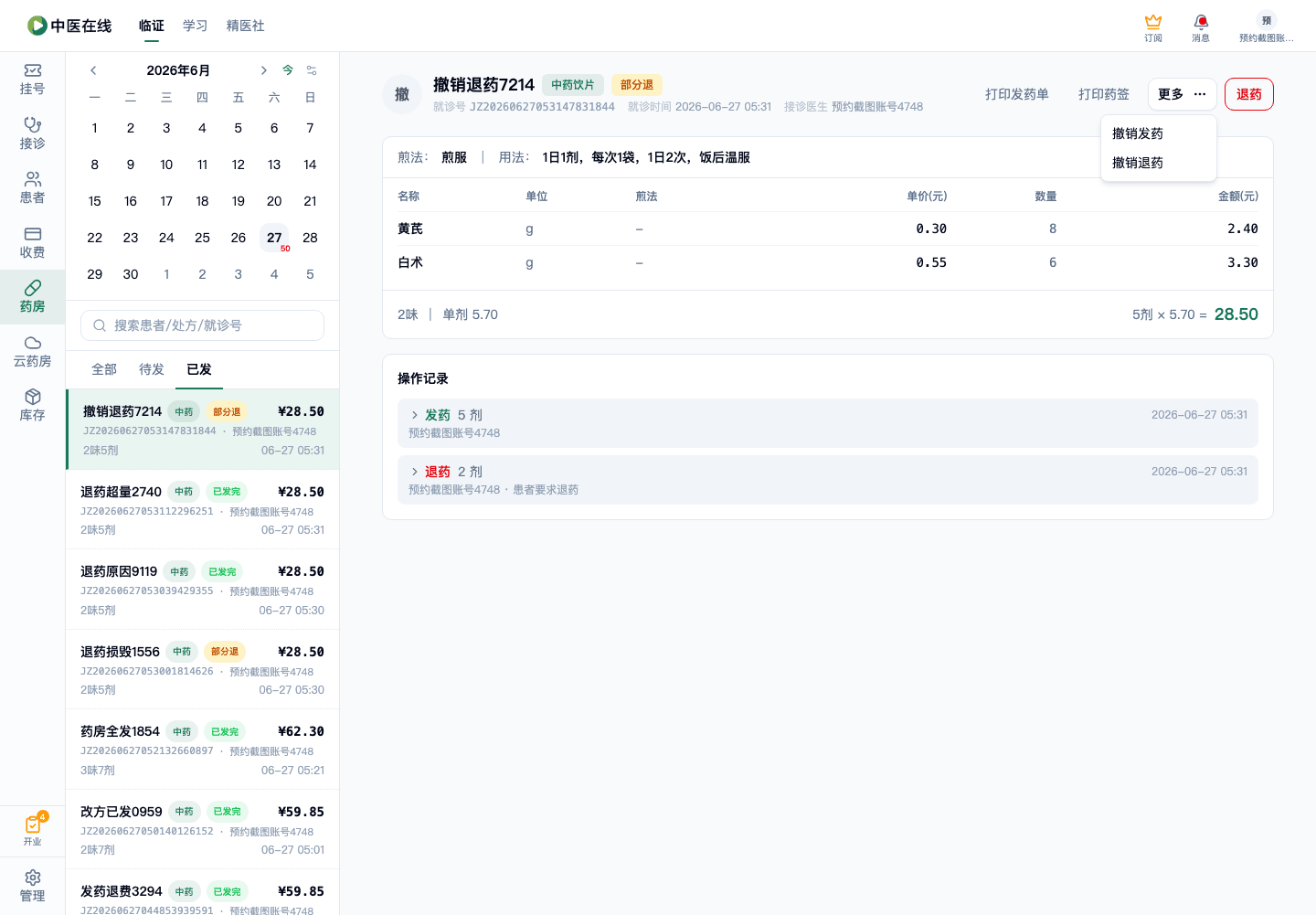Switch to the 学习 top tab
1316x915 pixels.
196,26
